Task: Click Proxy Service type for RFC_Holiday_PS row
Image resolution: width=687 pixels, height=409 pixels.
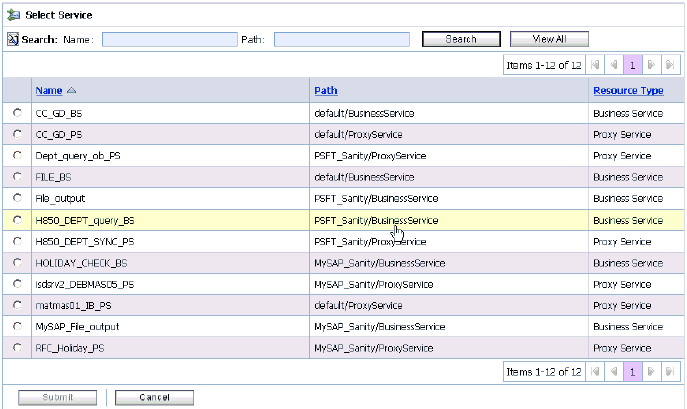Action: click(622, 348)
